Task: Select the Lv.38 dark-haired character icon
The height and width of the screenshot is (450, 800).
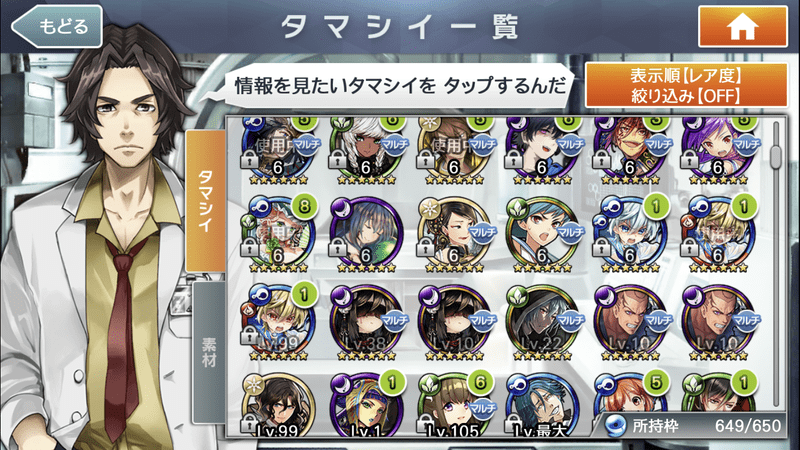Action: click(366, 321)
